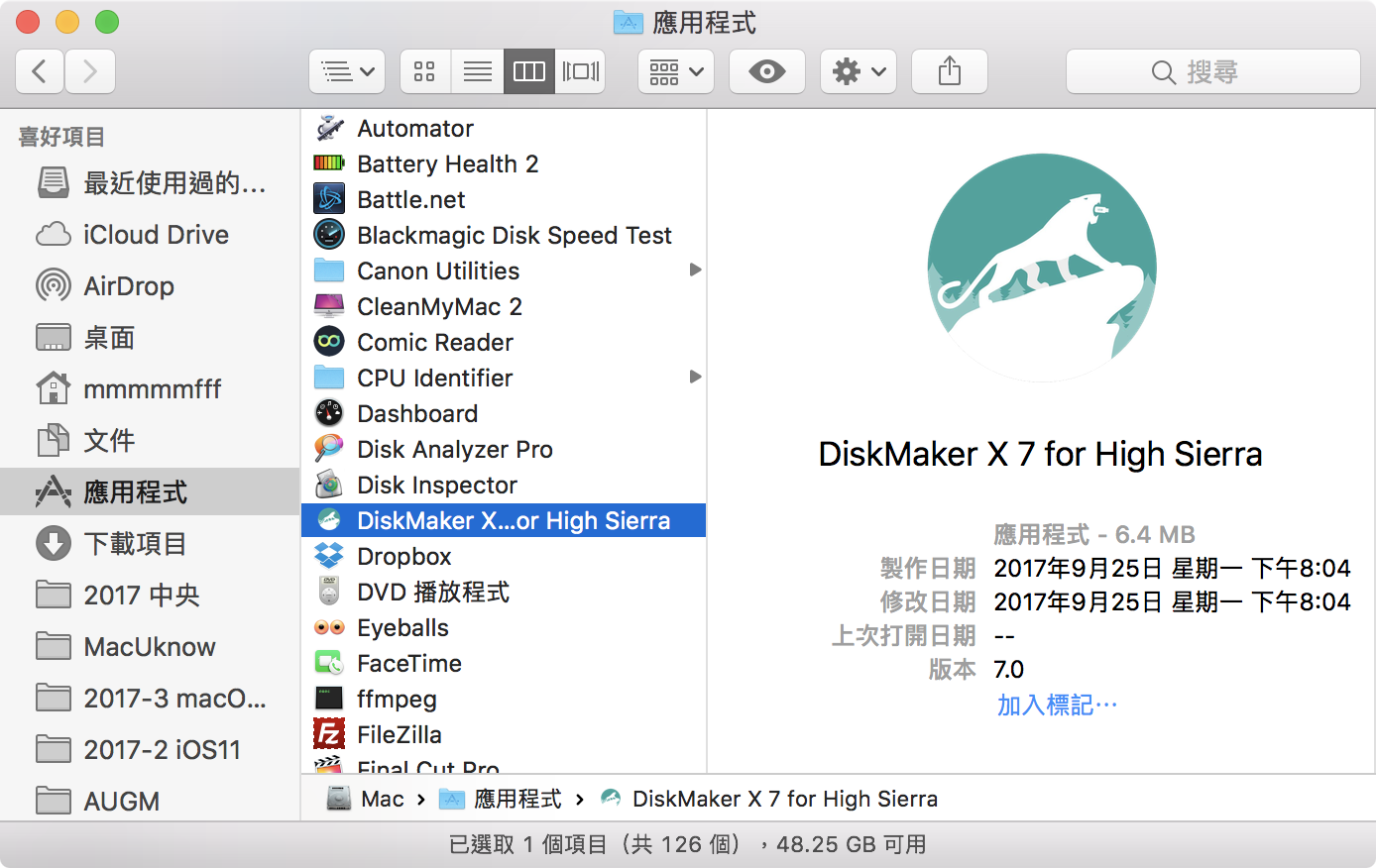Go back with the left arrow button
The height and width of the screenshot is (868, 1376).
[40, 71]
